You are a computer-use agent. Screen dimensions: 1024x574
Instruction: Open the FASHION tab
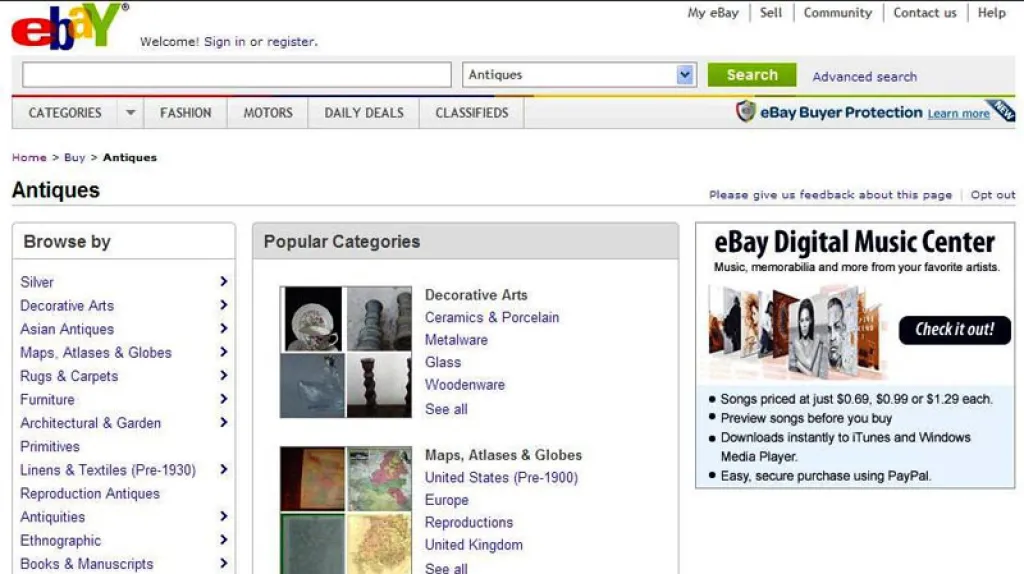[185, 113]
